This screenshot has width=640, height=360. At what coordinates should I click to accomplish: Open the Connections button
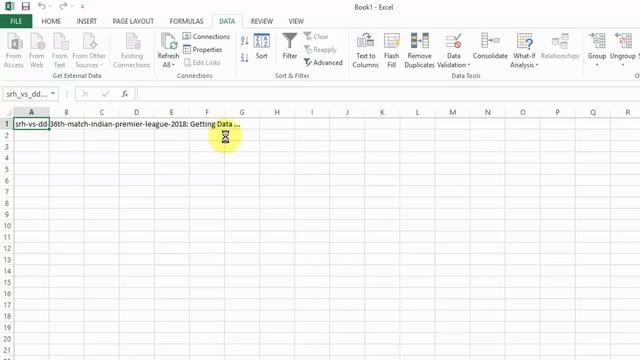tap(206, 36)
